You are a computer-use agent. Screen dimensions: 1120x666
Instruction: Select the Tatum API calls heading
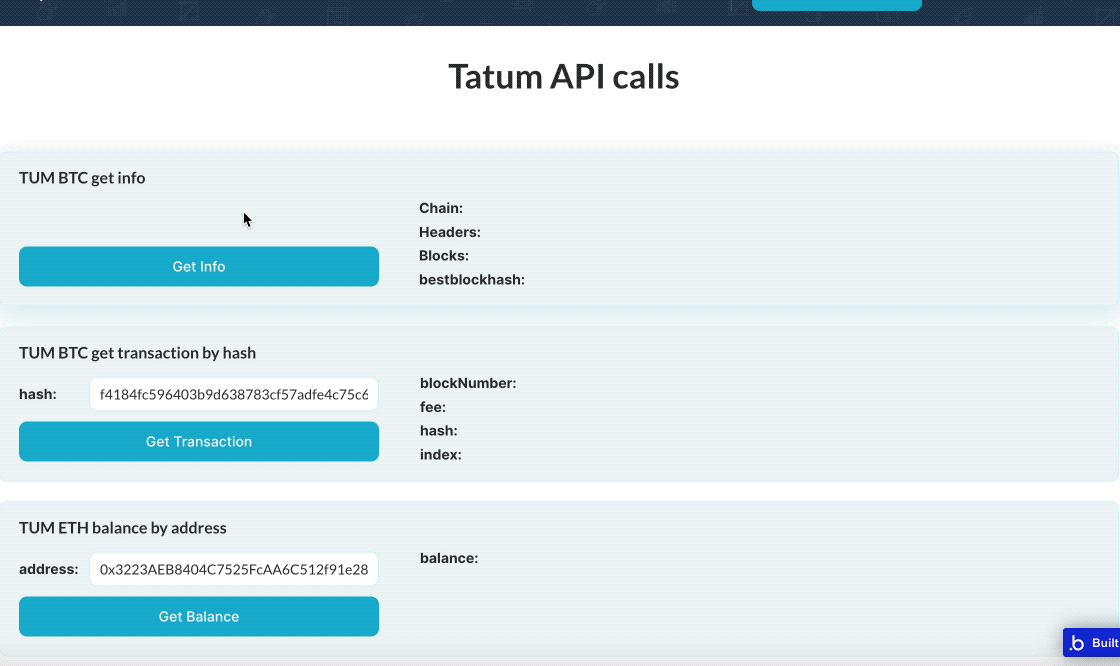[564, 76]
